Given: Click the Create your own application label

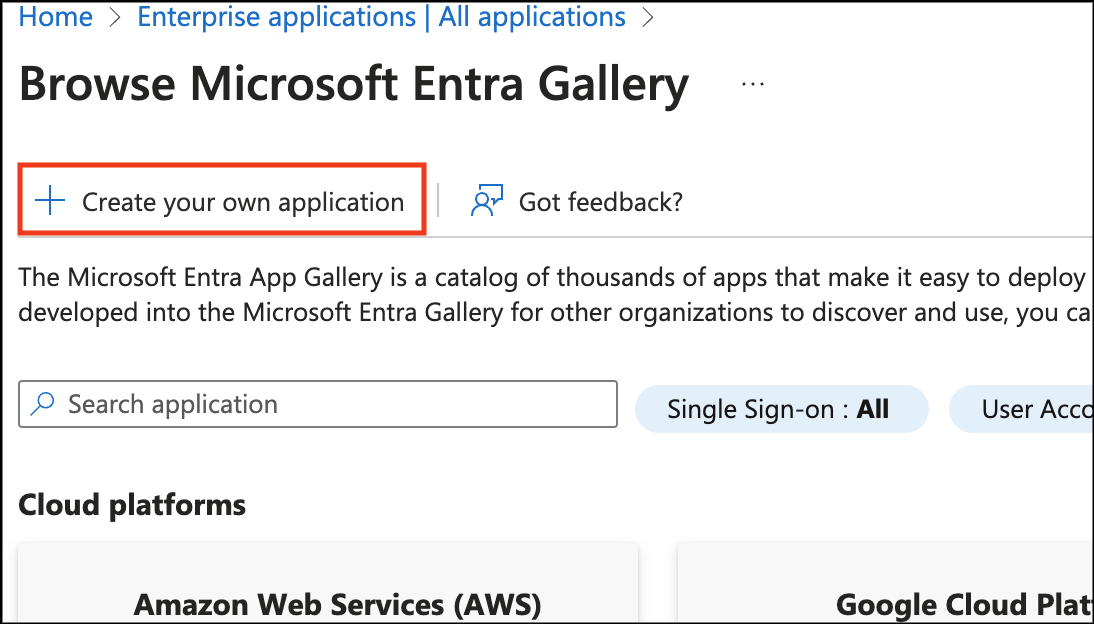Looking at the screenshot, I should tap(243, 202).
